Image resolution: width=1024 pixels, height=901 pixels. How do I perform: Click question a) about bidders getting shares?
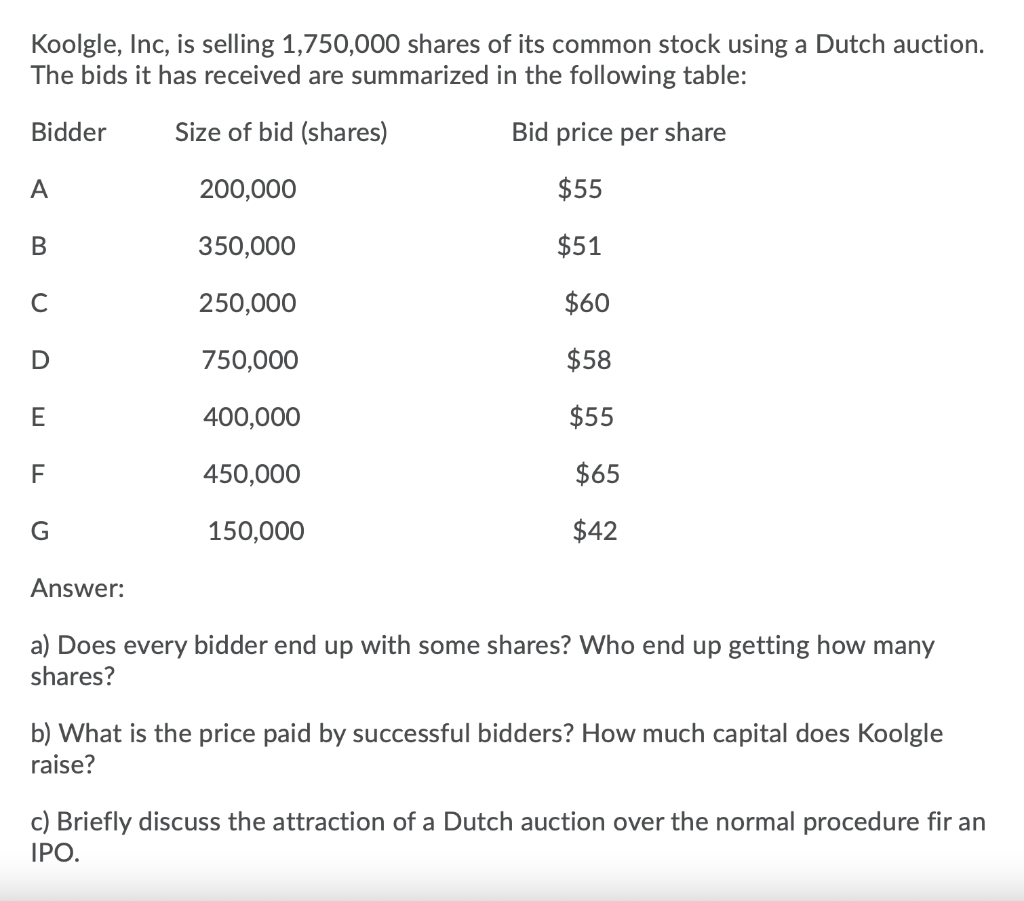tap(483, 660)
